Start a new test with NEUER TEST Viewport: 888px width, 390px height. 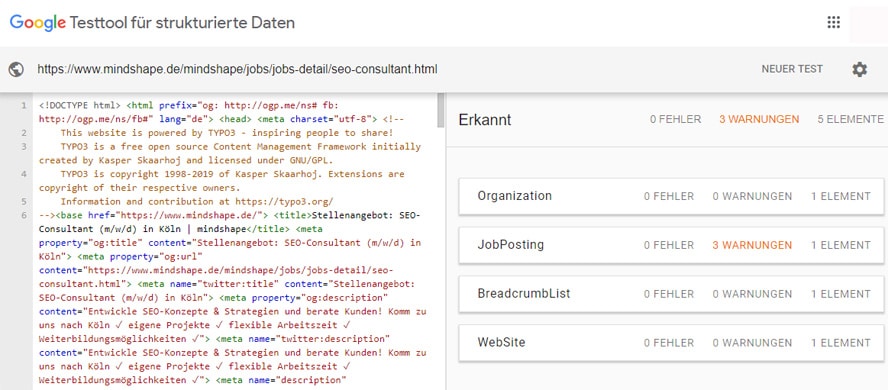tap(792, 69)
